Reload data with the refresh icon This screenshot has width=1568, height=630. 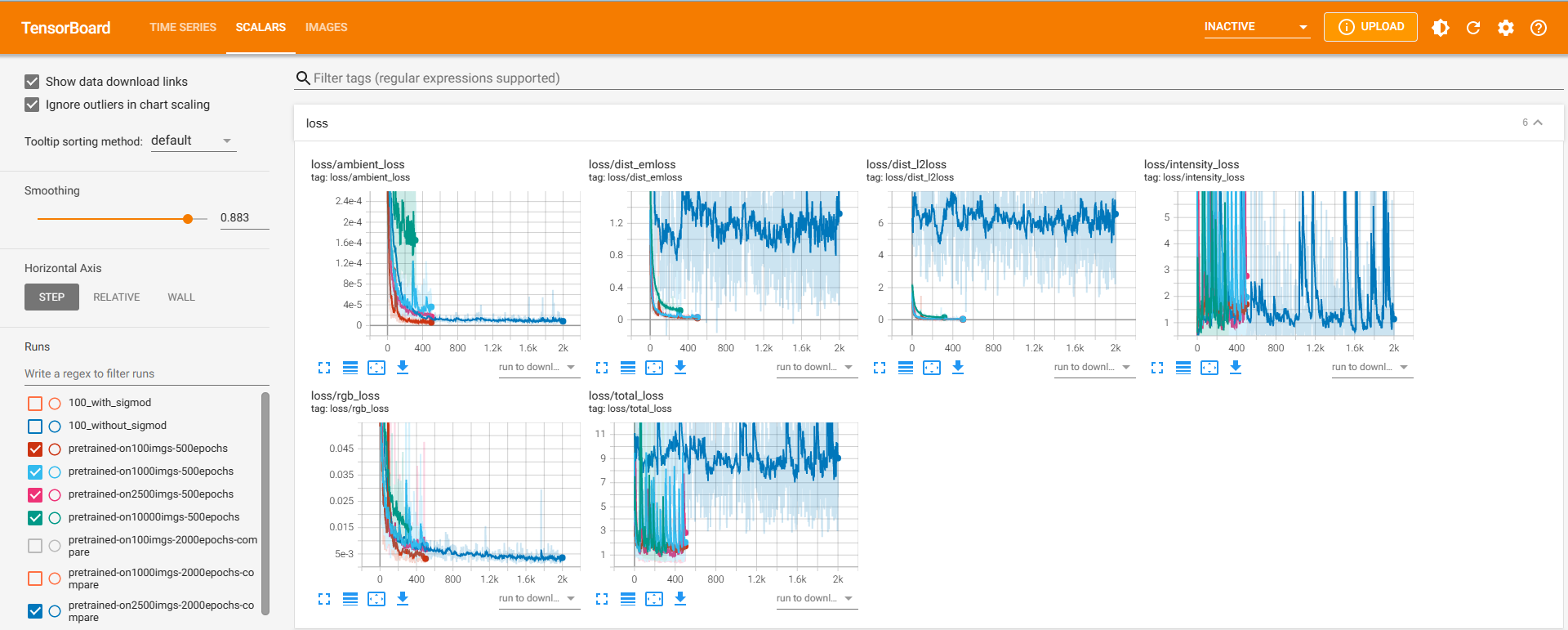pyautogui.click(x=1473, y=28)
